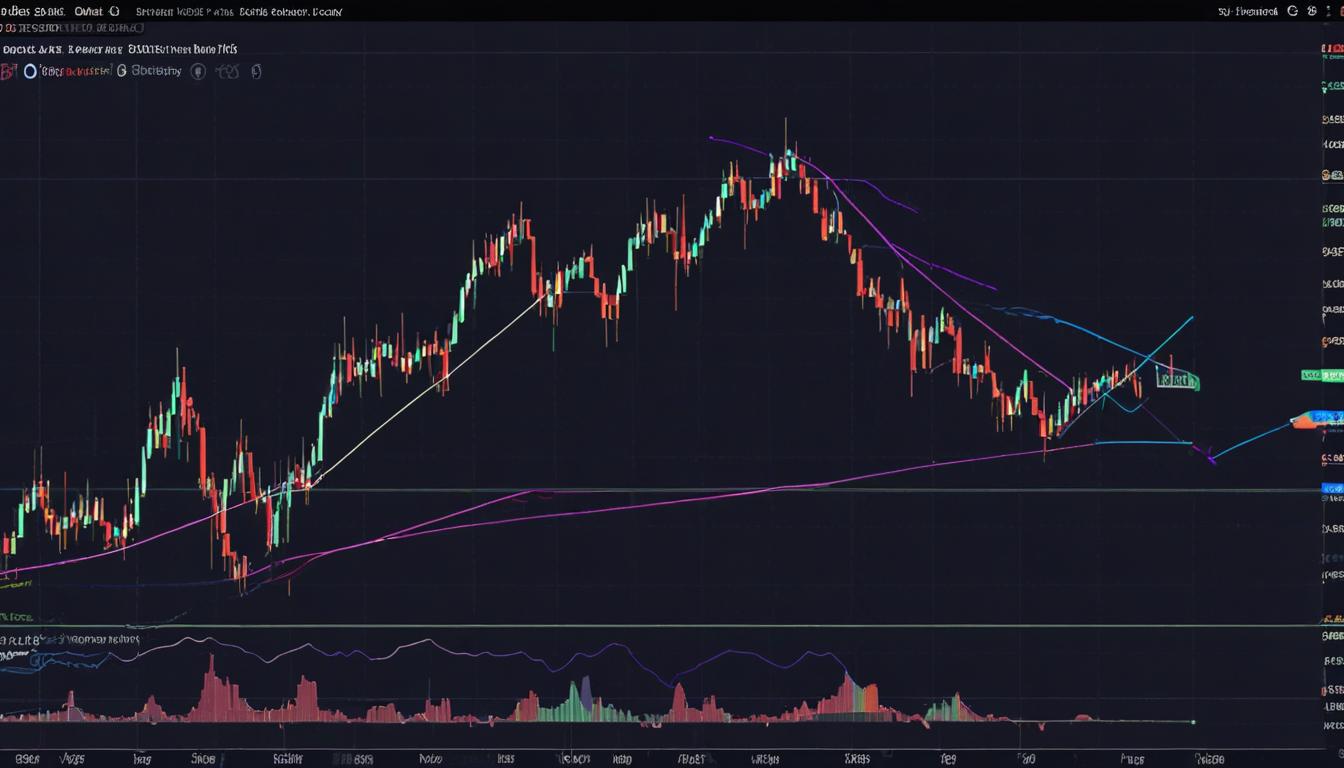Click the compare/add symbol icon
1344x768 pixels.
click(x=230, y=71)
